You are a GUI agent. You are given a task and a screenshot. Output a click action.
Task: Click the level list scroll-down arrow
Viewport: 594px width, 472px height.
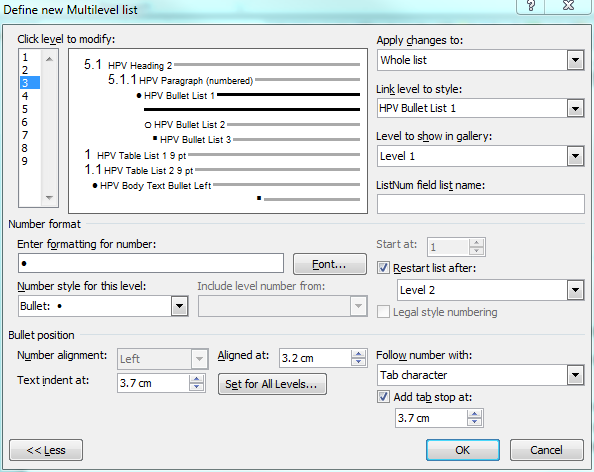49,197
